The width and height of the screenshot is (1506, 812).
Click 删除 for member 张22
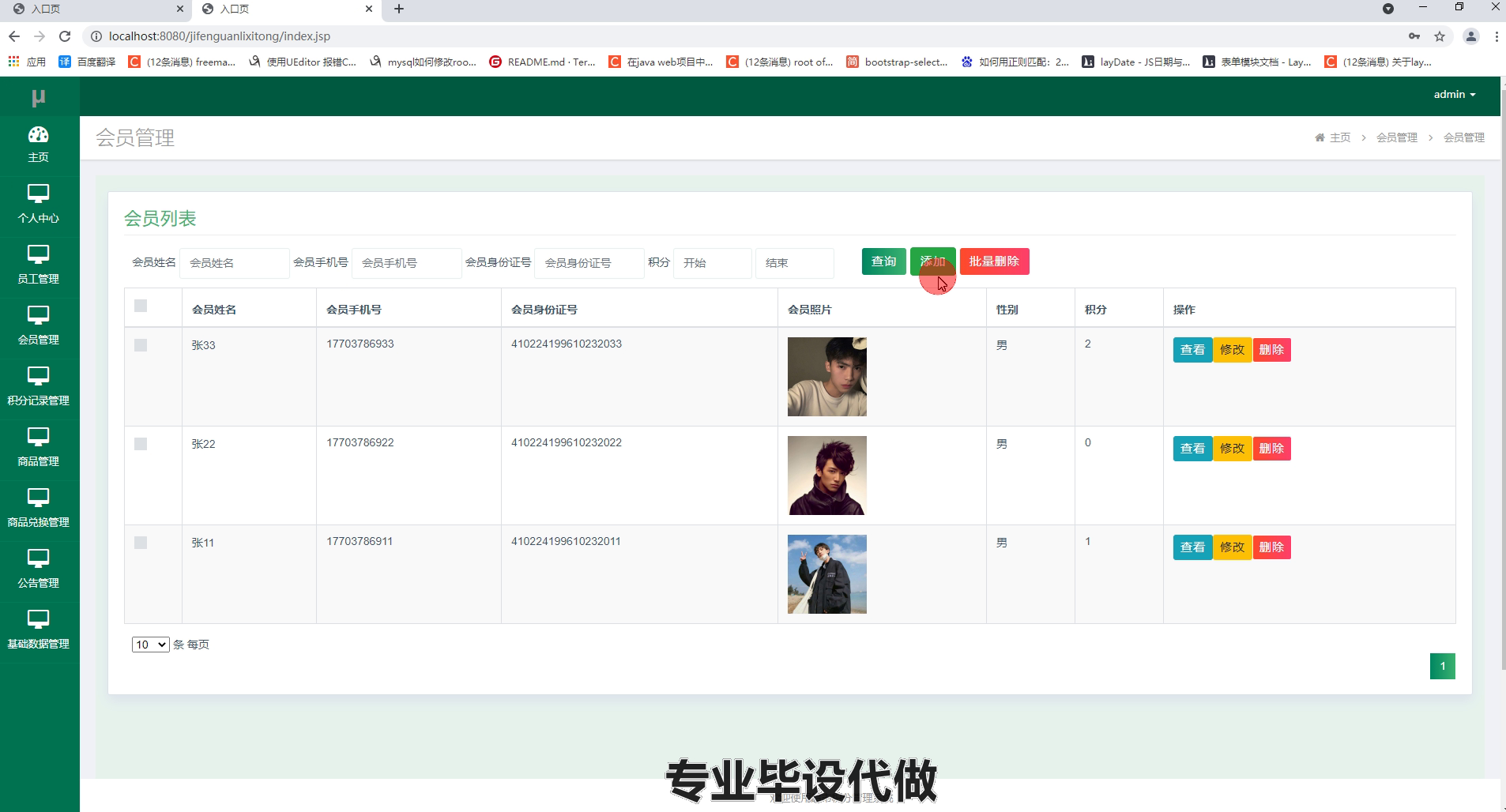point(1271,449)
